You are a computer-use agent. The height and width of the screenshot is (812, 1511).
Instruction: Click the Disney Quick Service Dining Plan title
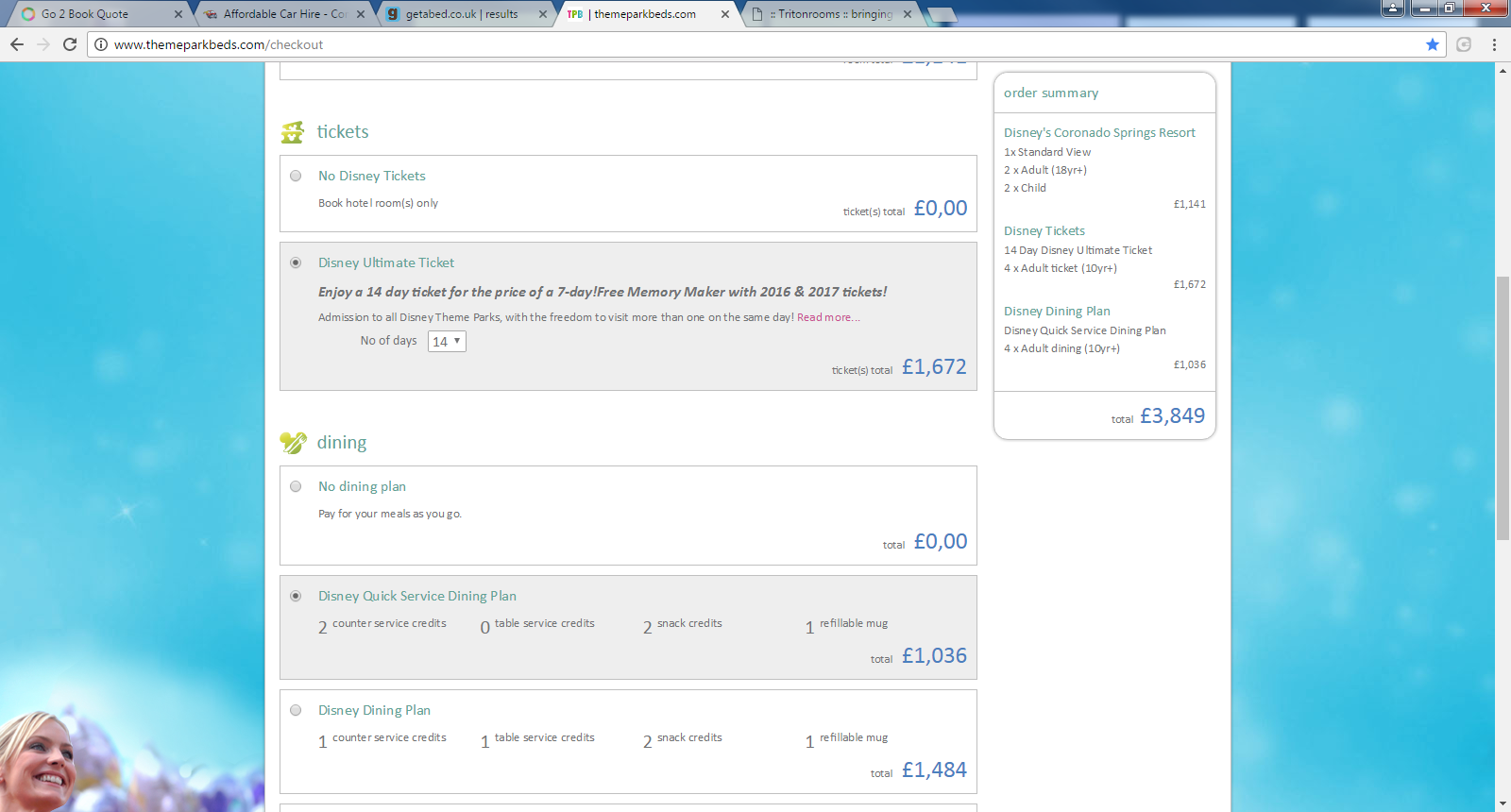tap(417, 596)
